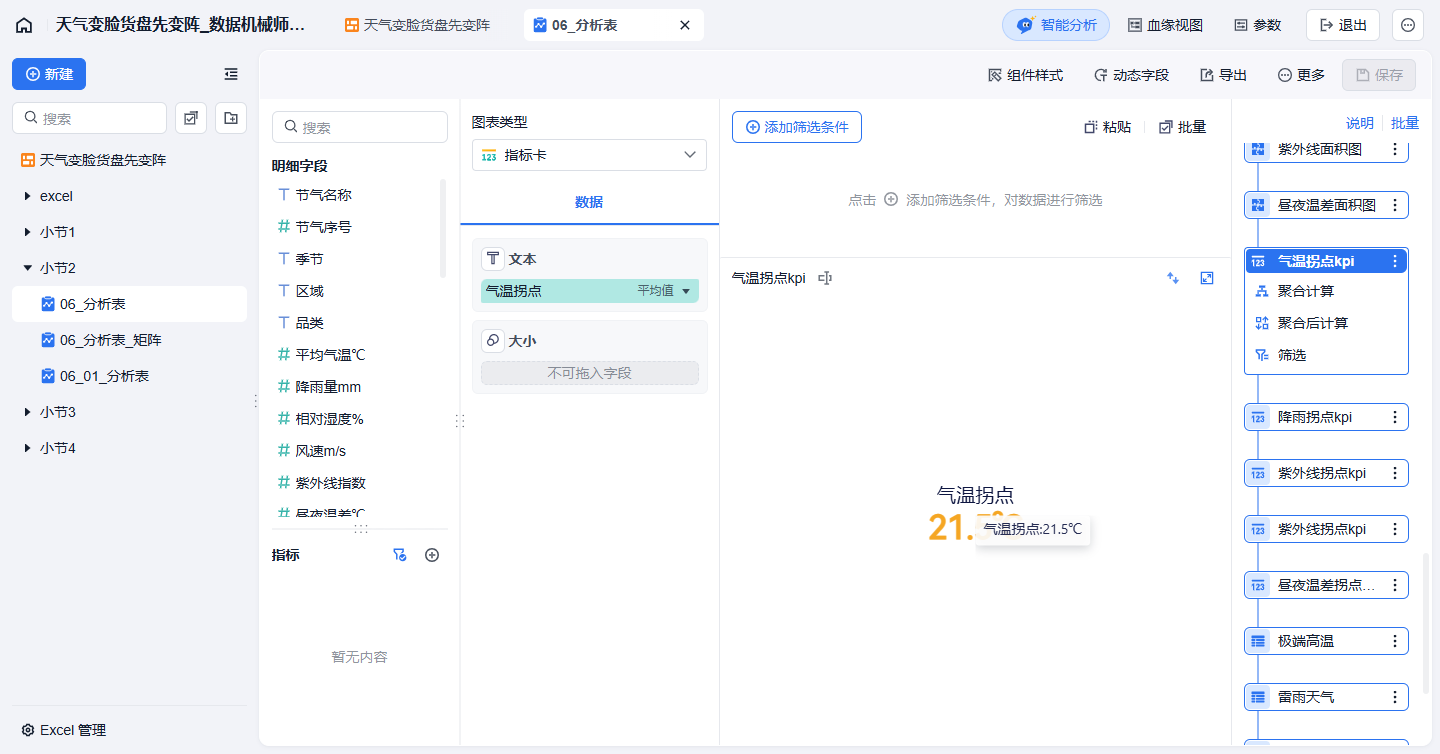Open the kebab menu for 昼夜温差面积图
The image size is (1440, 754).
click(x=1395, y=205)
